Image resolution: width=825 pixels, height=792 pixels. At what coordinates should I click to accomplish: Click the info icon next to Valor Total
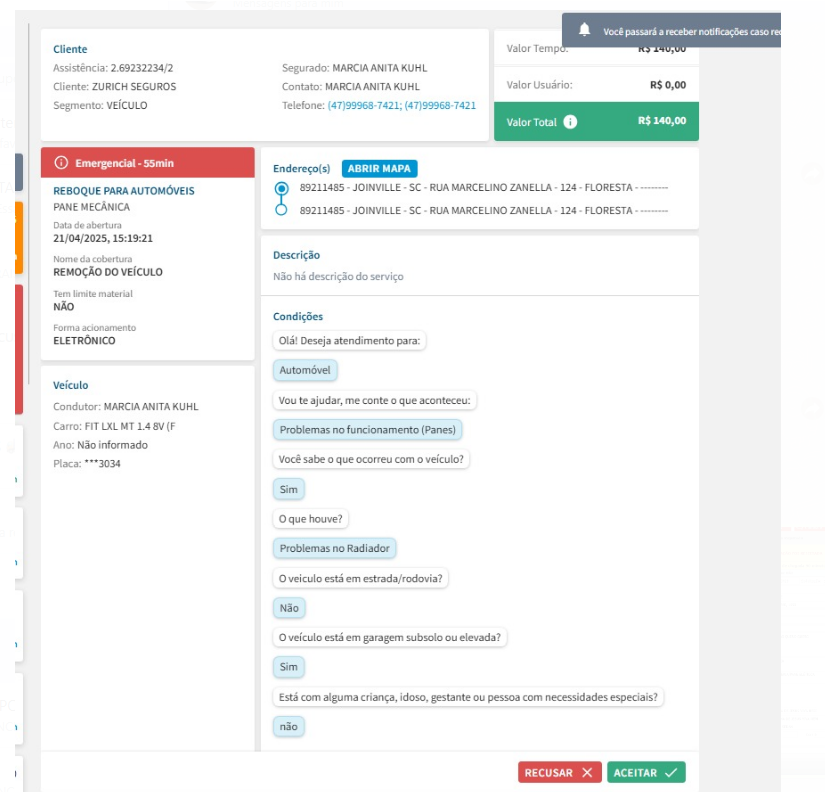click(x=570, y=122)
